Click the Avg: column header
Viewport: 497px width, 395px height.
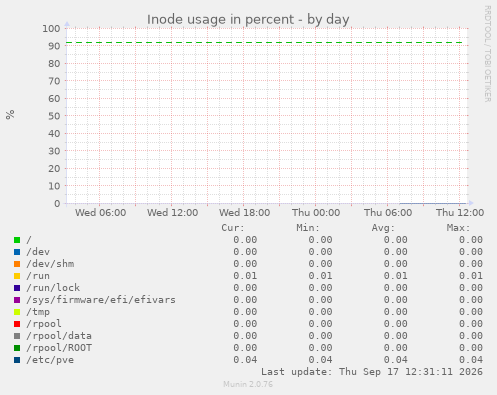click(383, 228)
